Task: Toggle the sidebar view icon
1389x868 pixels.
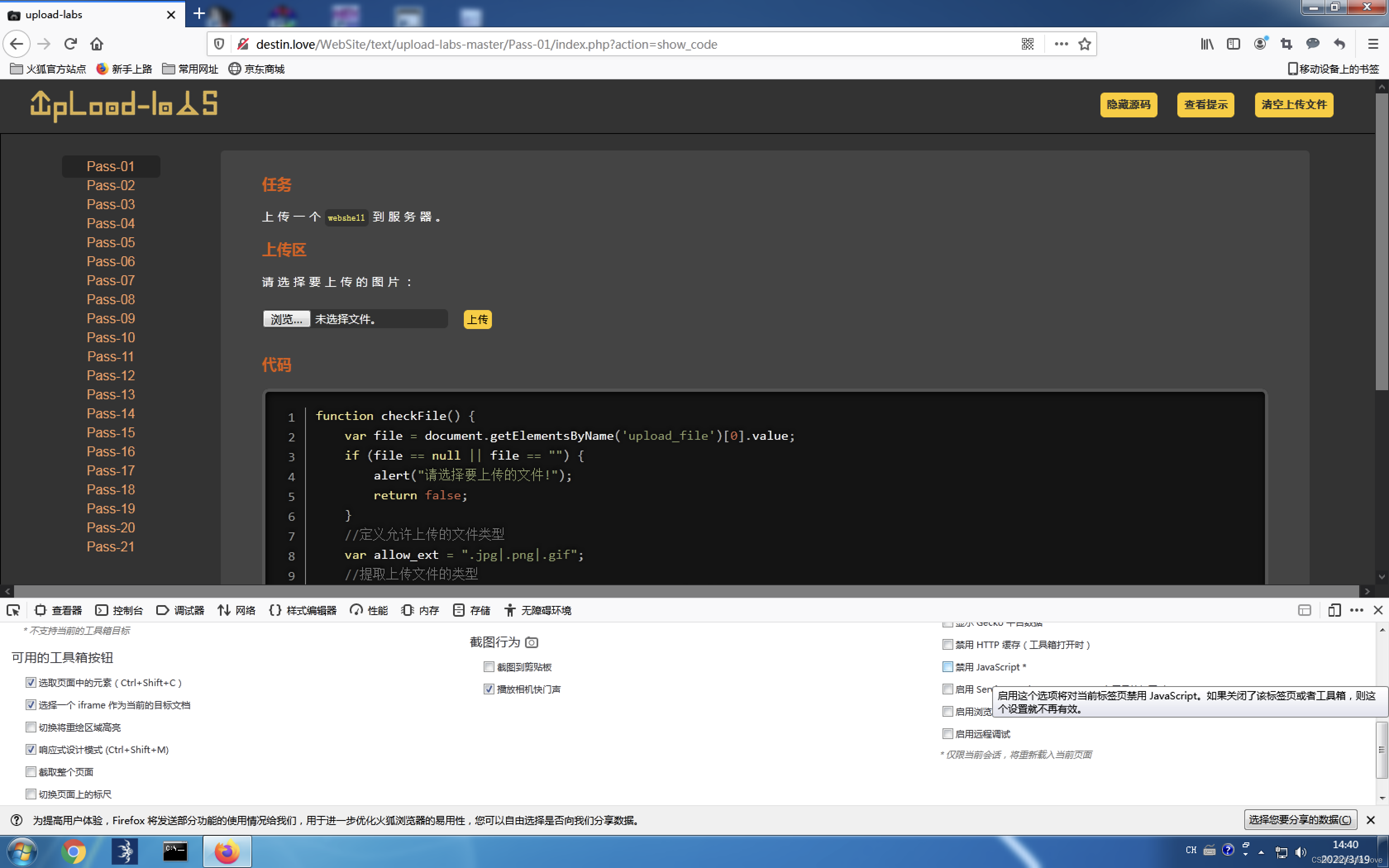Action: pos(1234,44)
